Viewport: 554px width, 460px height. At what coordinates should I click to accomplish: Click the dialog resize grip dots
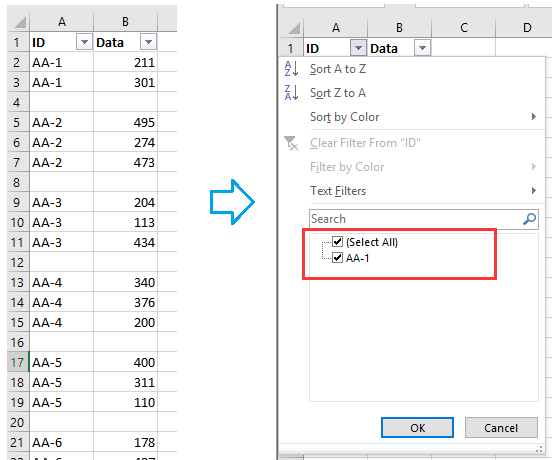point(539,449)
